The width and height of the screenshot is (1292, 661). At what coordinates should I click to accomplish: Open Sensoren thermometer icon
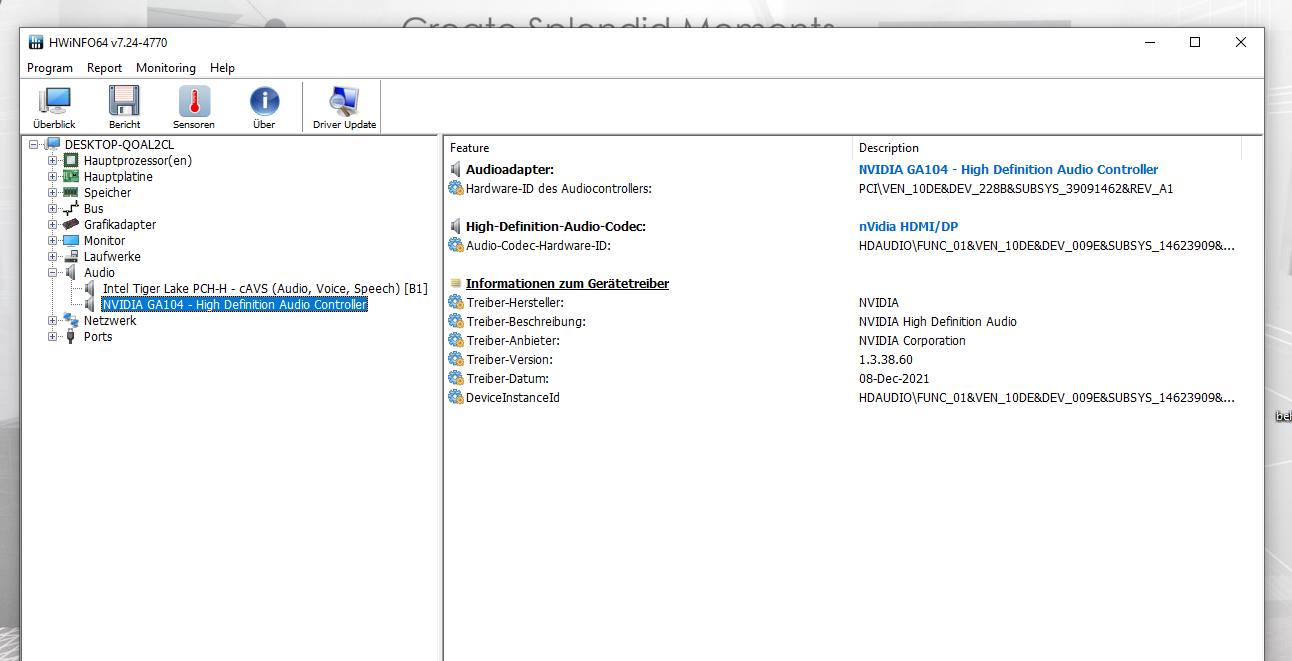click(x=194, y=101)
